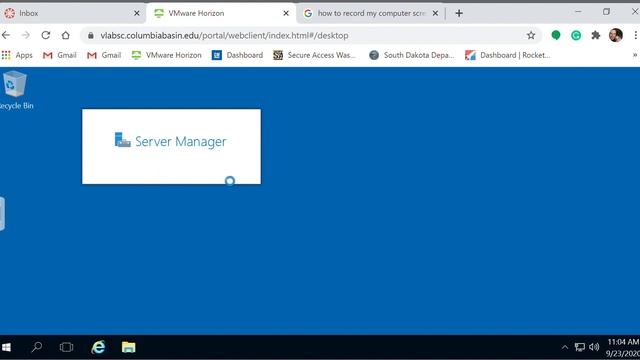This screenshot has height=360, width=640.
Task: Open the Extensions puzzle menu
Action: [596, 36]
